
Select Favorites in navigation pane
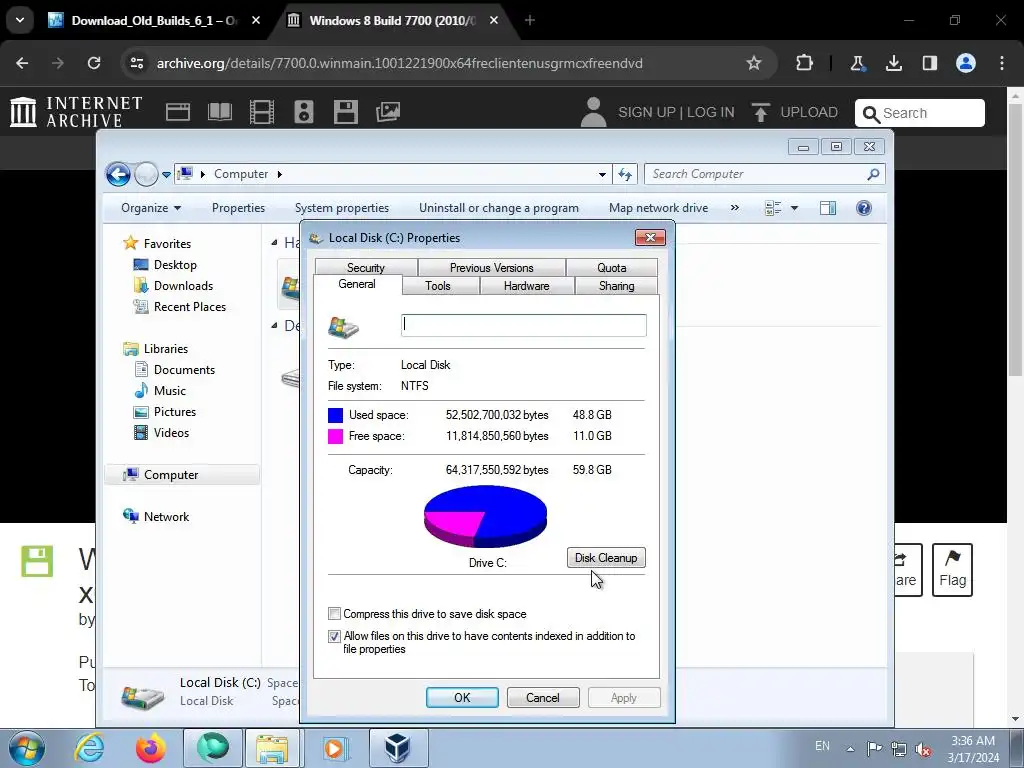coord(167,244)
